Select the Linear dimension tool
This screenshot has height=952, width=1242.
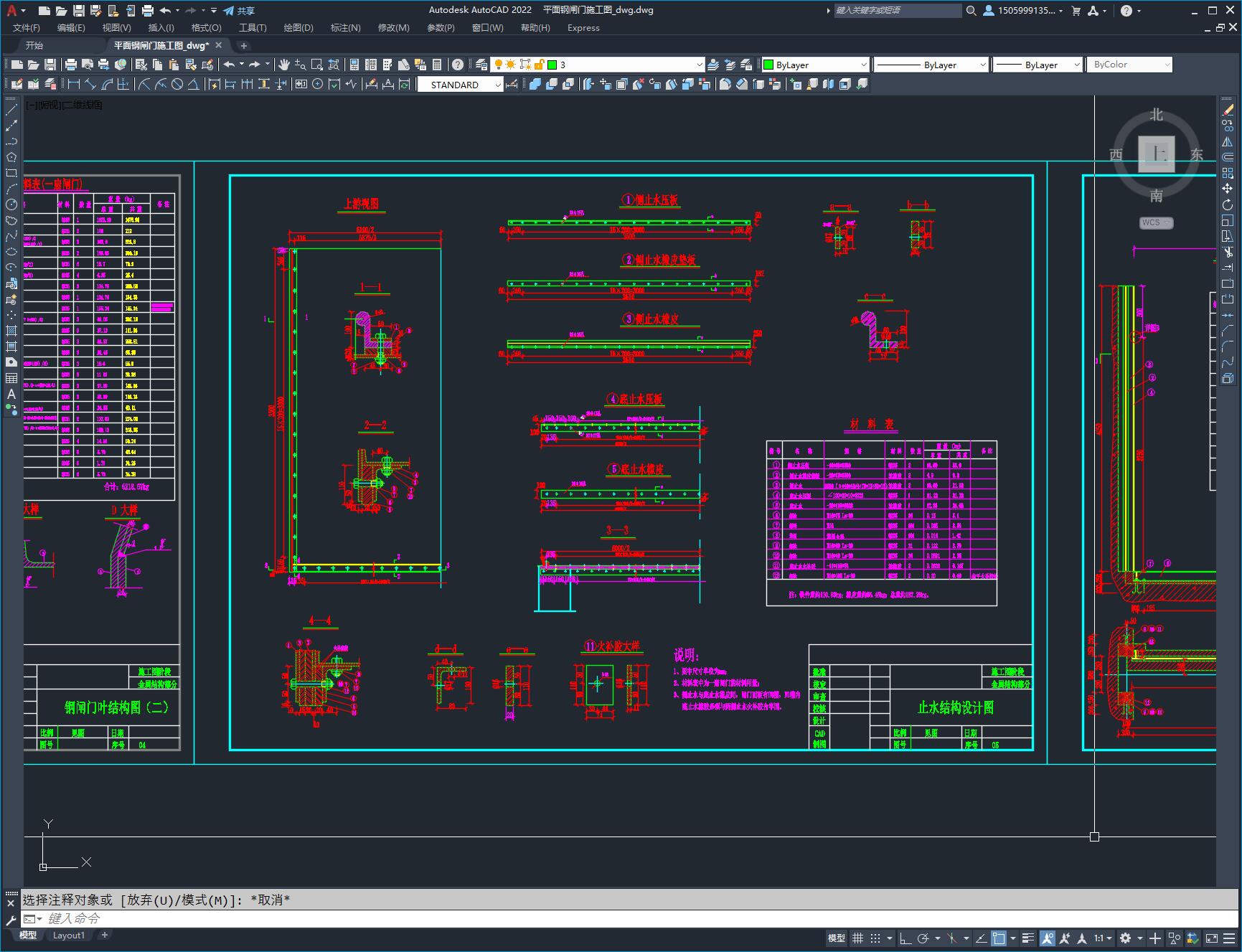click(73, 85)
